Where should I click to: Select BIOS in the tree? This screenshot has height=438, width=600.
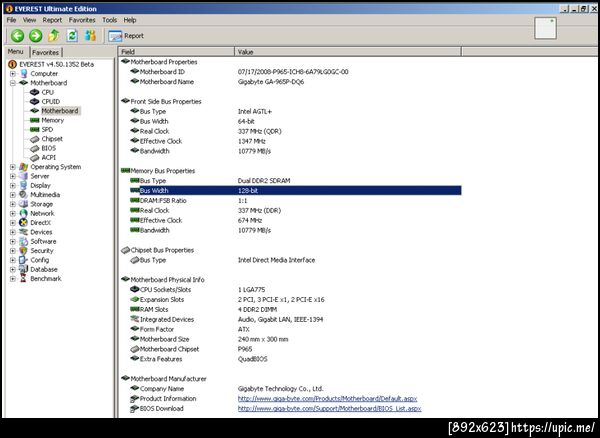(x=49, y=148)
